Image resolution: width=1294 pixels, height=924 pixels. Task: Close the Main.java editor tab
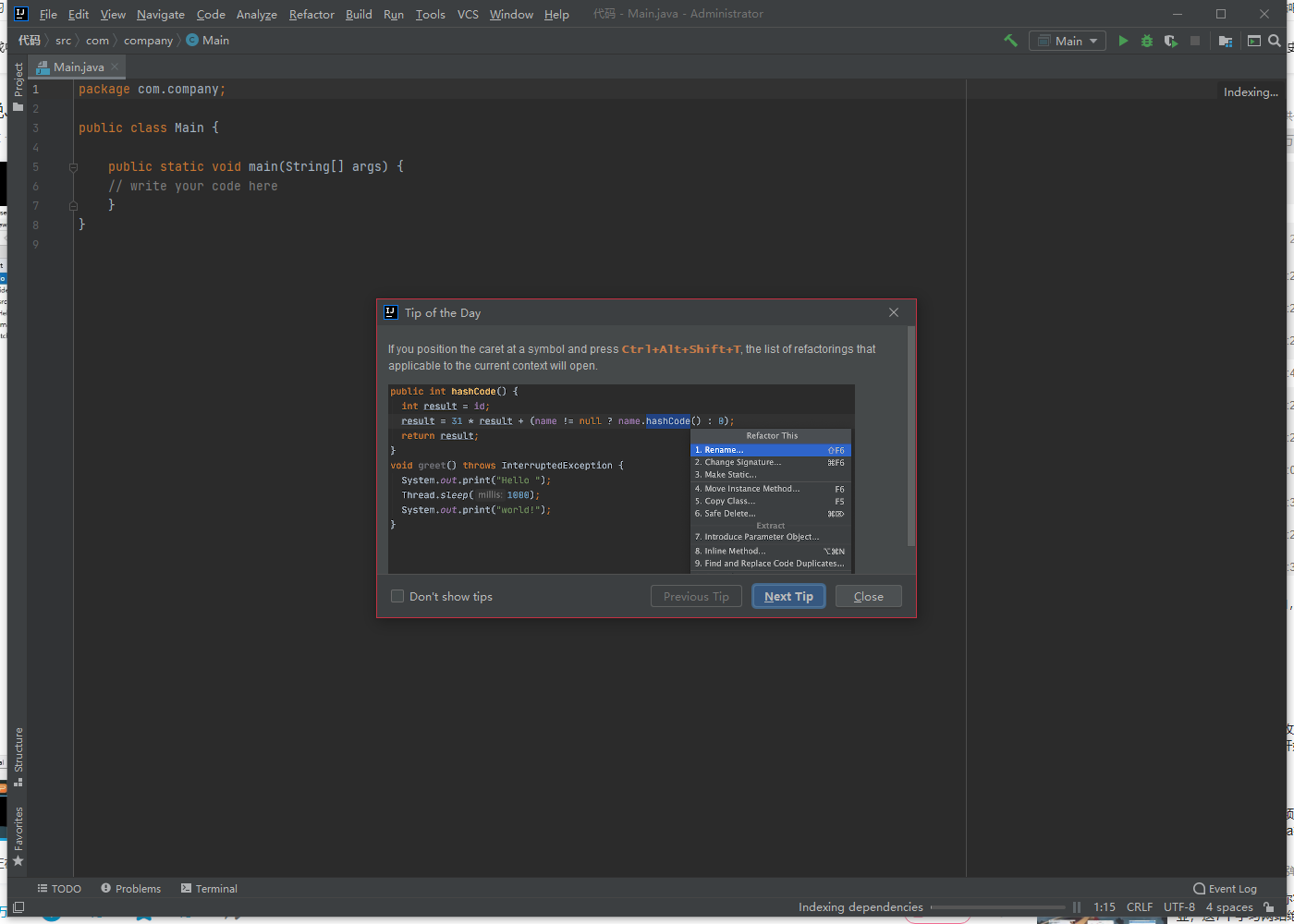[x=115, y=67]
